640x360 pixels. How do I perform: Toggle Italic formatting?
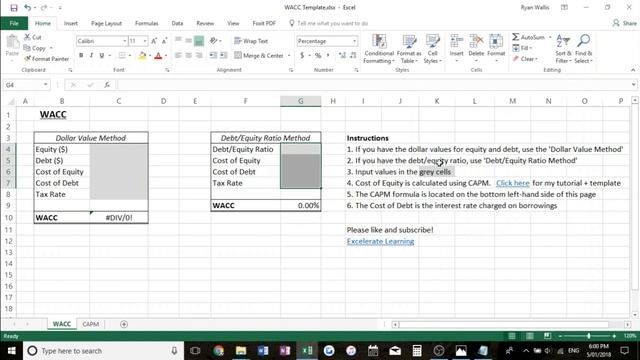point(91,56)
